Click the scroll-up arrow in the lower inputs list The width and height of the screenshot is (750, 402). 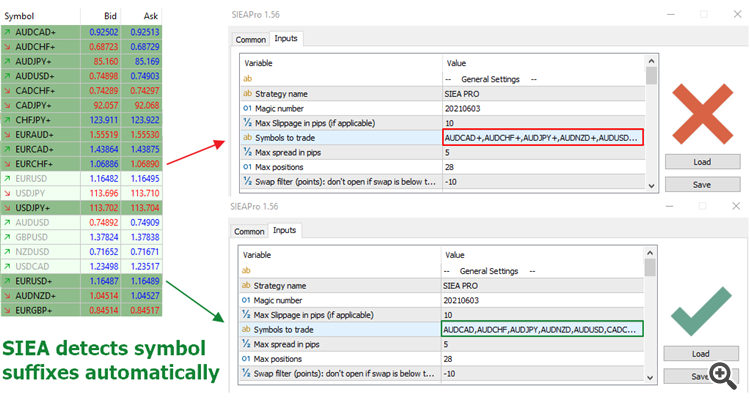(x=650, y=253)
